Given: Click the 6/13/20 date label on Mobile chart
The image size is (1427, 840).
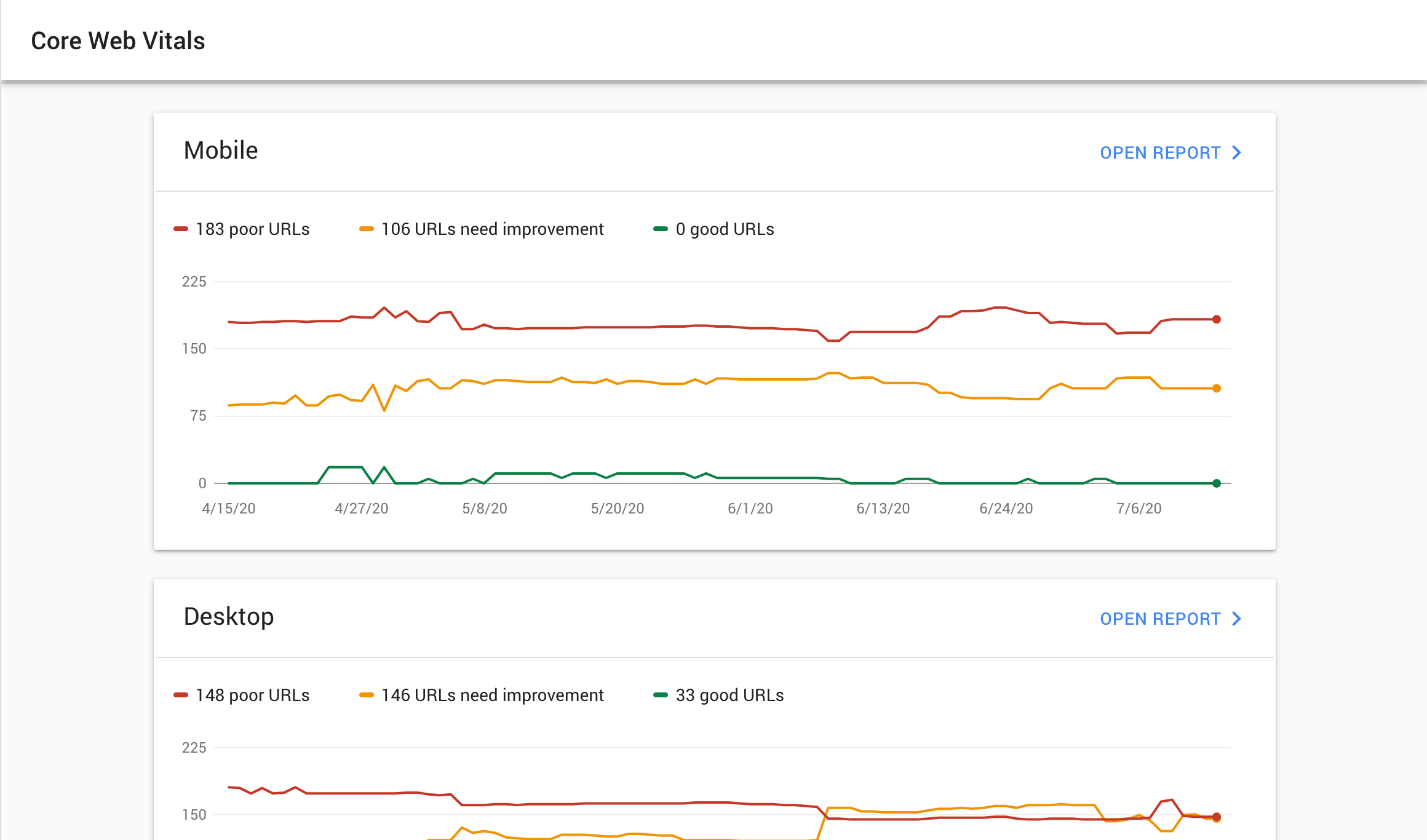Looking at the screenshot, I should 883,509.
